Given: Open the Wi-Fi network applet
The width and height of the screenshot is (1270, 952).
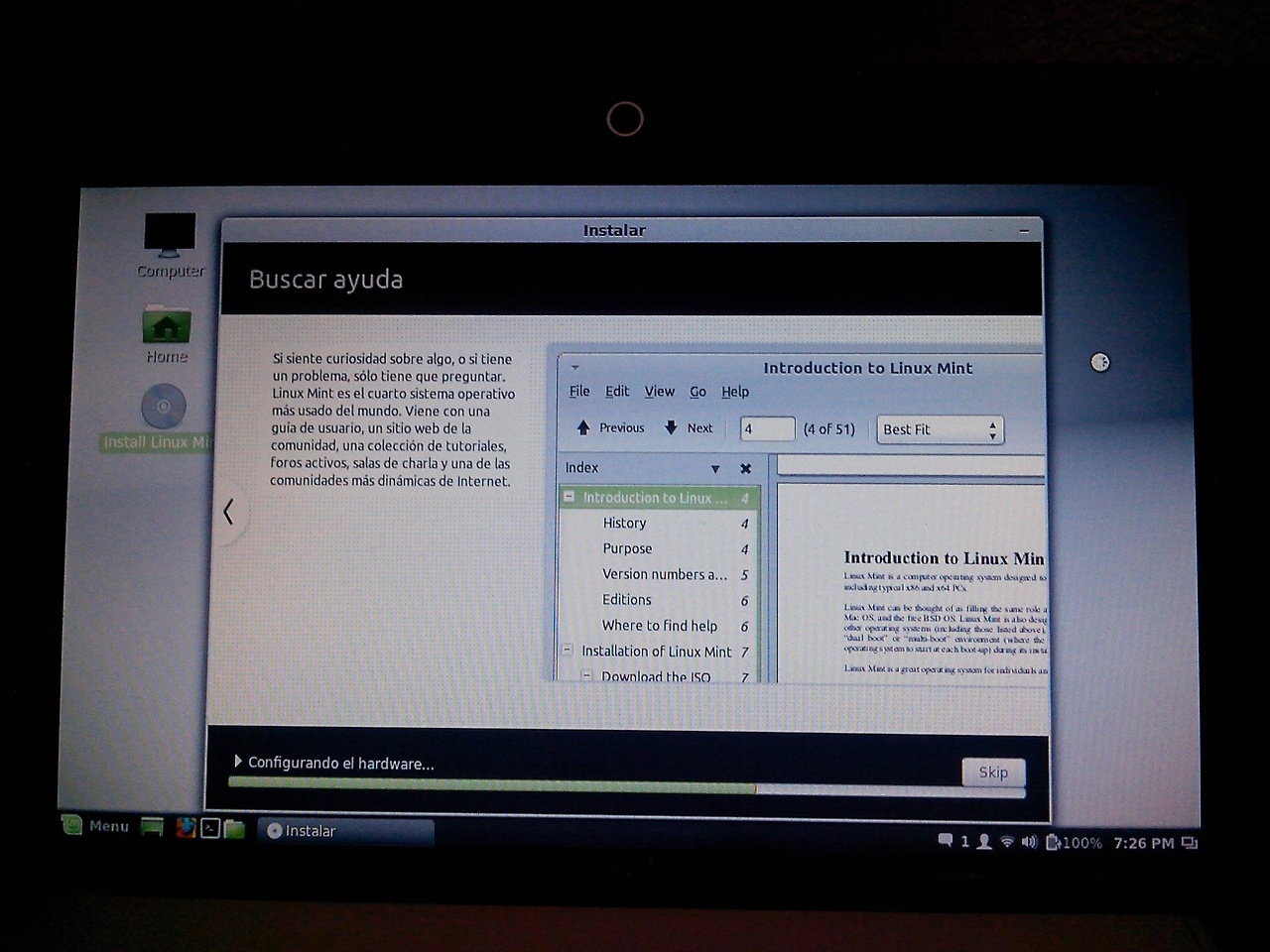Looking at the screenshot, I should pyautogui.click(x=1007, y=842).
